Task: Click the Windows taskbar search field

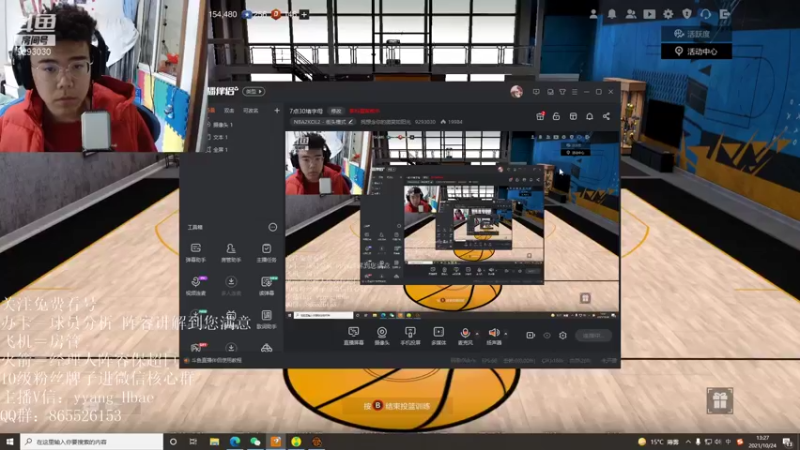Action: point(92,441)
